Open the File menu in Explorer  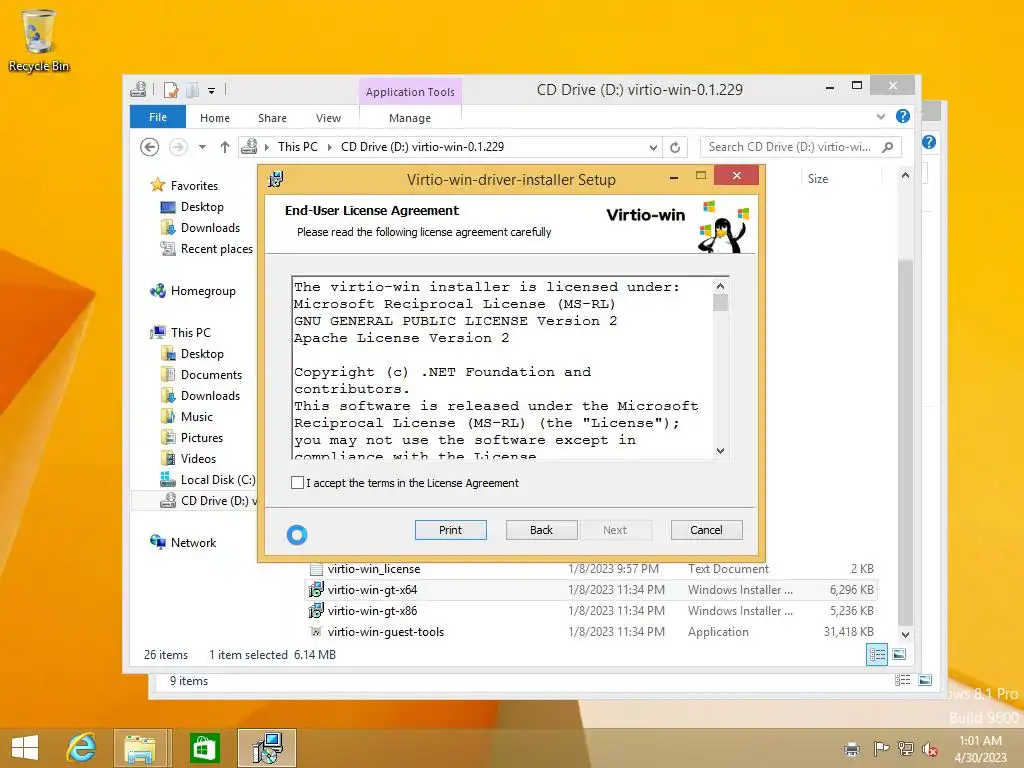click(158, 117)
